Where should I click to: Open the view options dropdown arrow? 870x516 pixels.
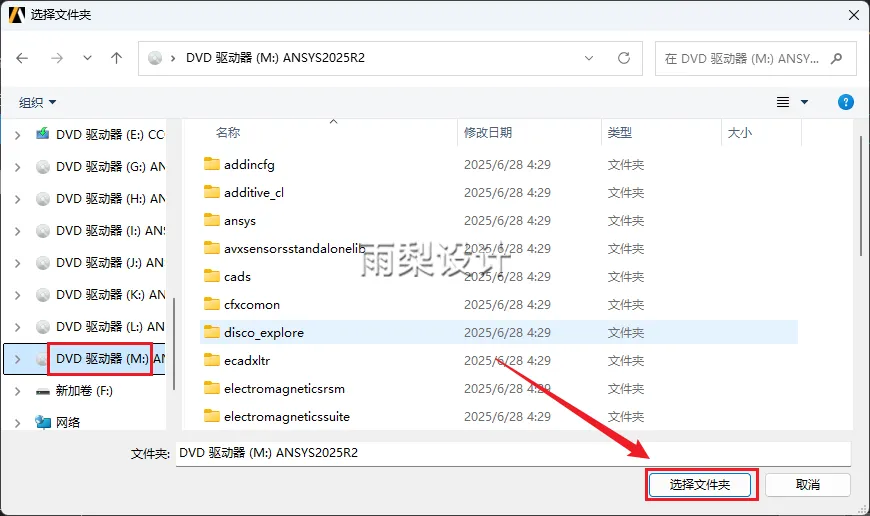804,102
